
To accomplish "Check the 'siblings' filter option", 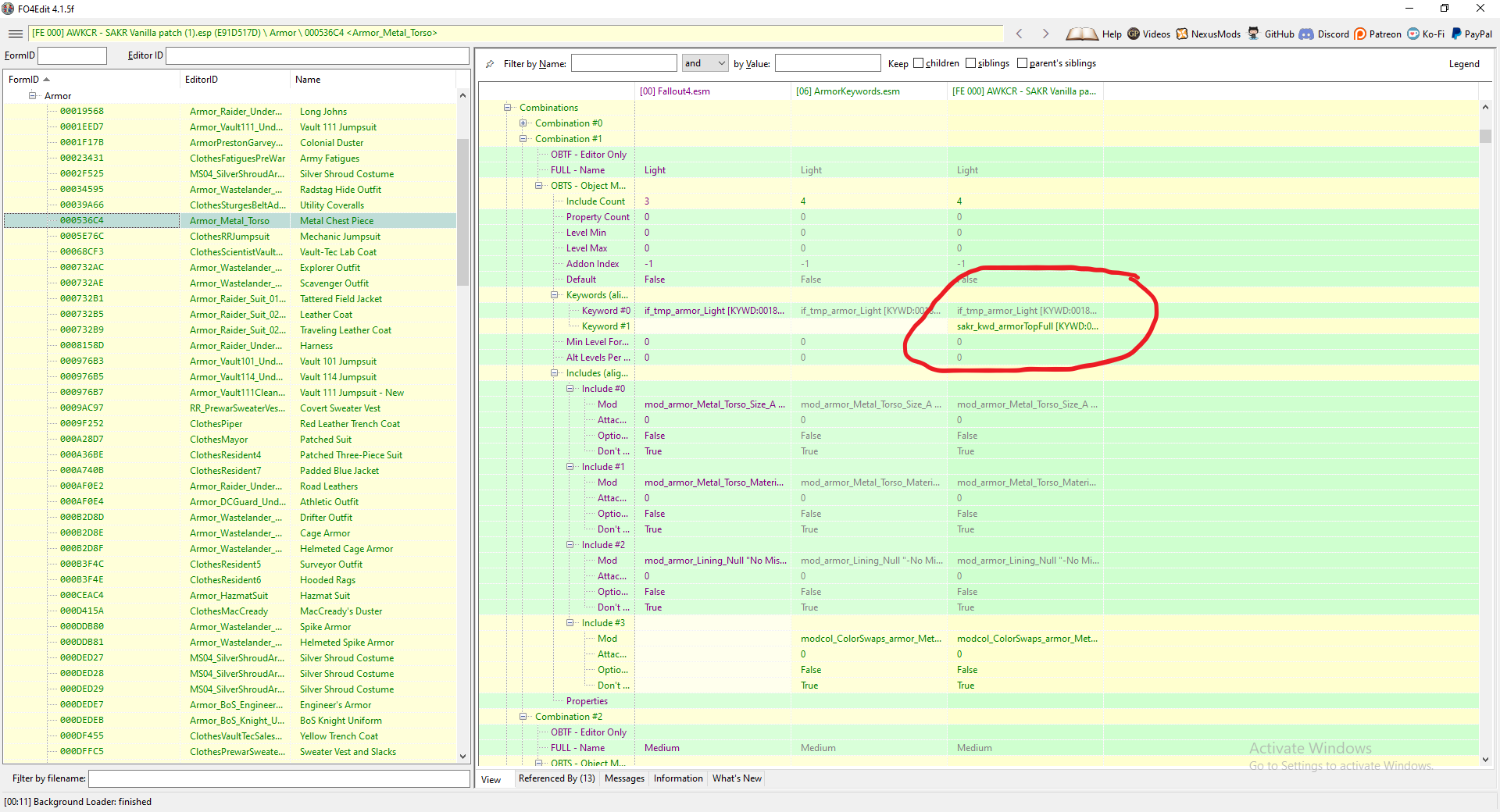I will pos(969,63).
